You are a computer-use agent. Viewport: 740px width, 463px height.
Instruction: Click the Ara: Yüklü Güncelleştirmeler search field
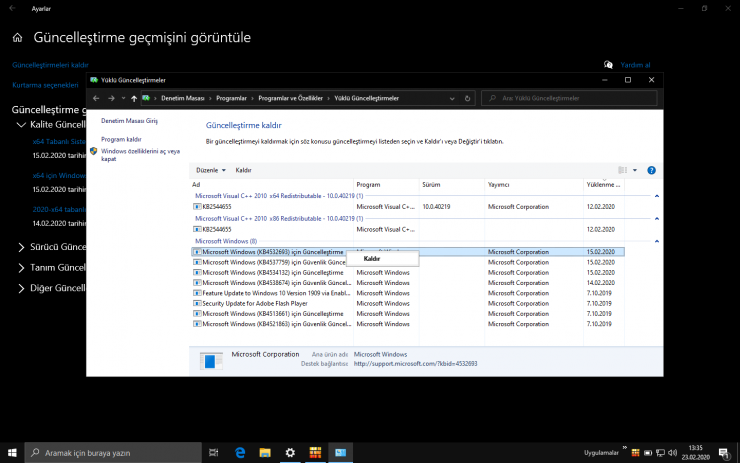click(569, 98)
